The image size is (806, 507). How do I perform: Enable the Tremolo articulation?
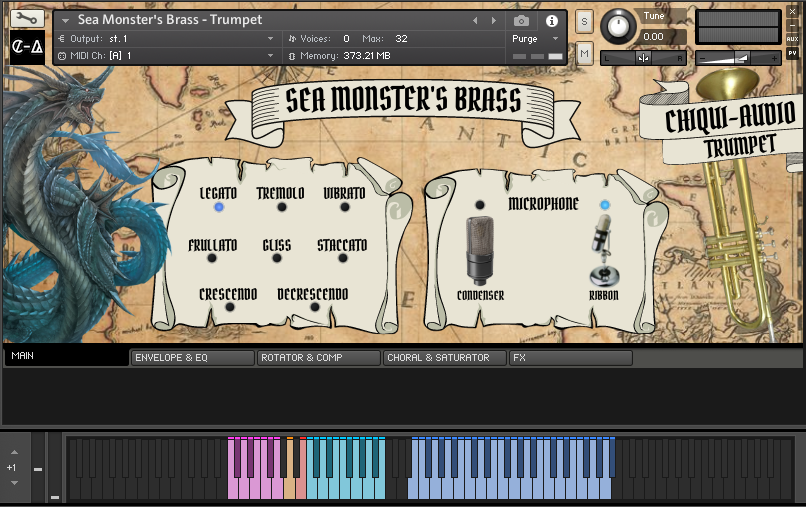pyautogui.click(x=281, y=207)
